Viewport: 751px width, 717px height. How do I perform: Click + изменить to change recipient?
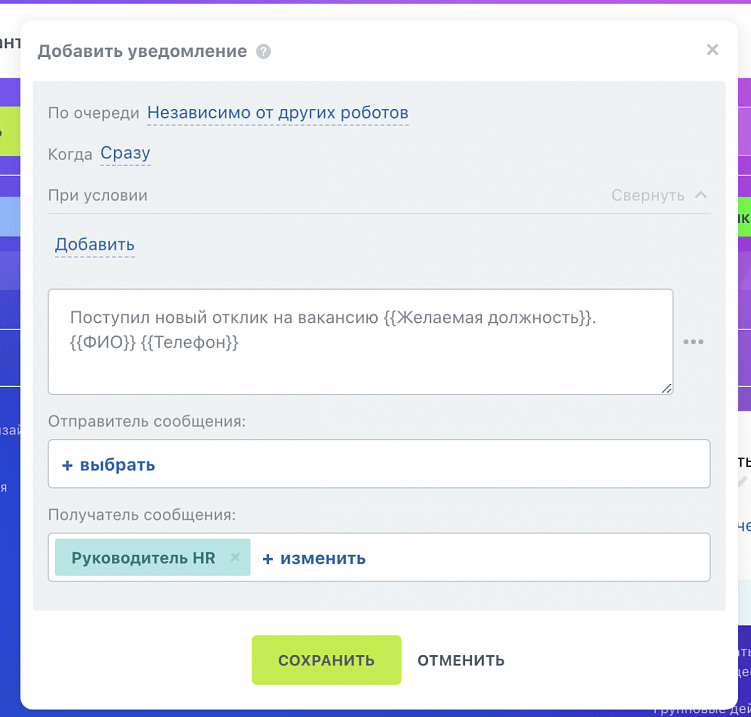click(x=314, y=558)
